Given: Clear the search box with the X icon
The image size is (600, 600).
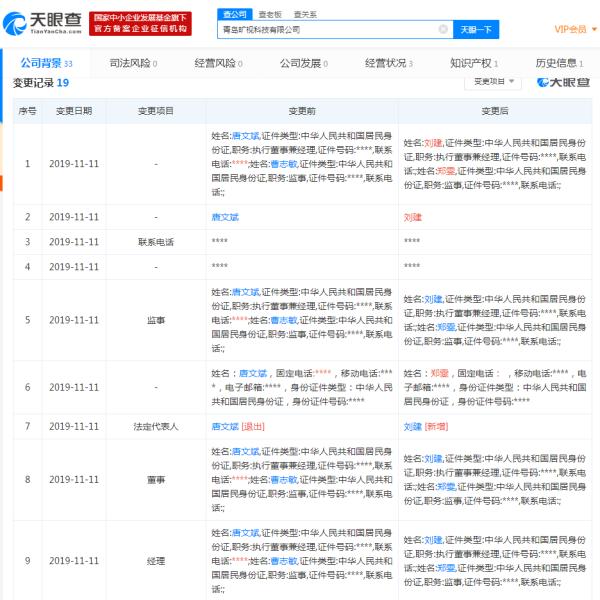Looking at the screenshot, I should point(443,29).
